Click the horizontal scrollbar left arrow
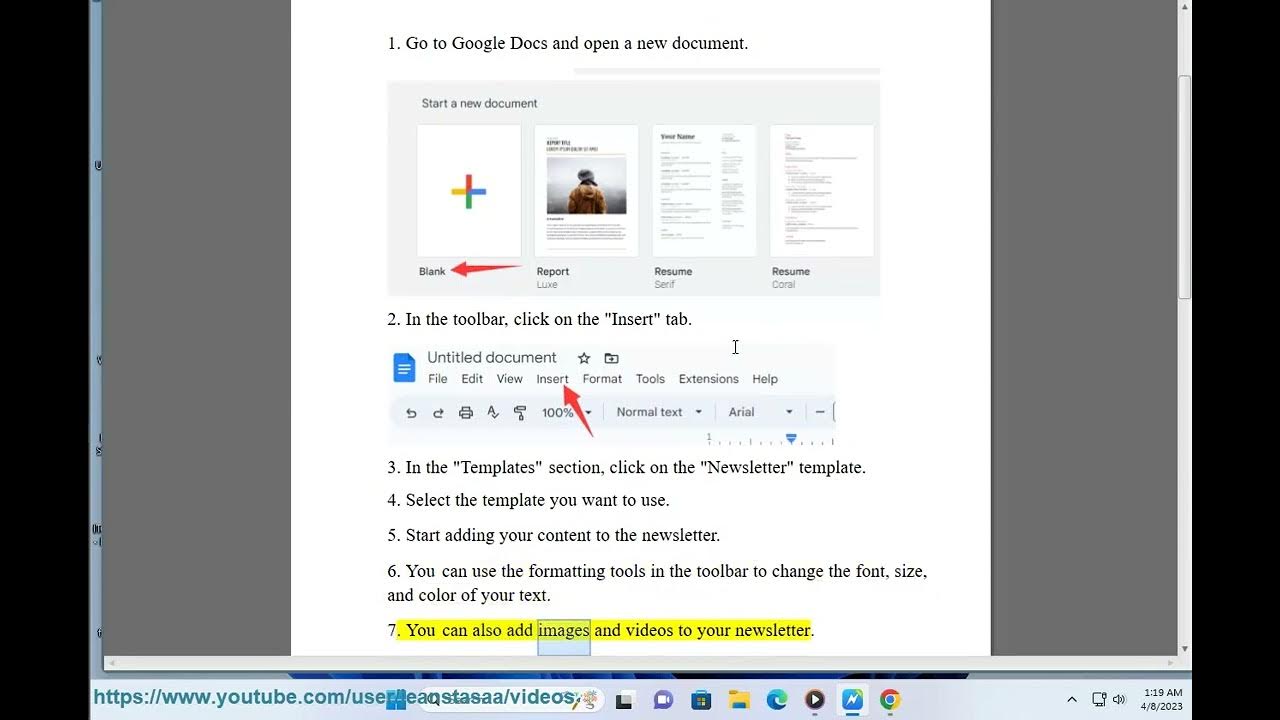The image size is (1280, 720). pyautogui.click(x=111, y=662)
